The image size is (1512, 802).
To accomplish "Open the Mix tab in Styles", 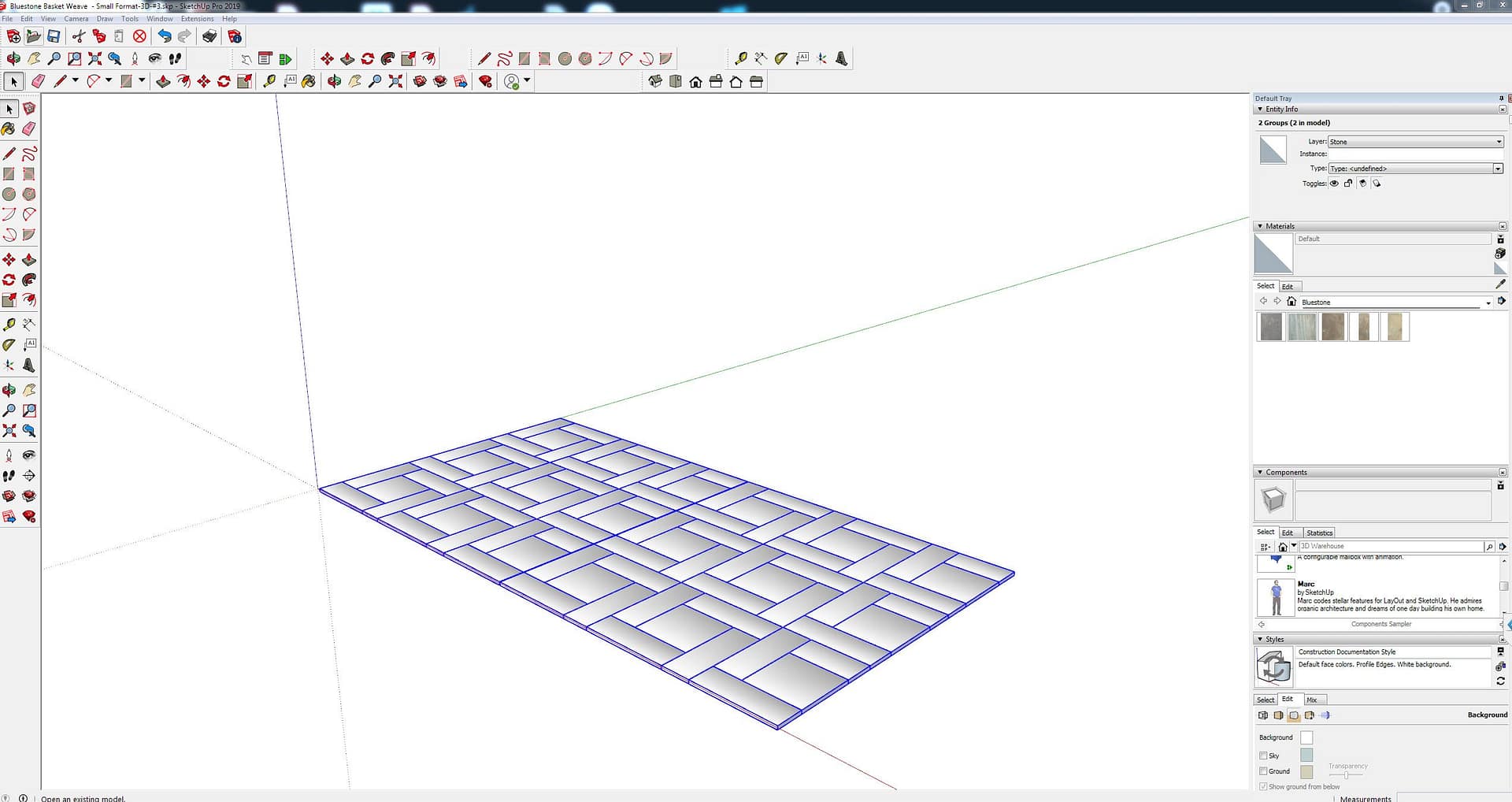I will [1311, 700].
